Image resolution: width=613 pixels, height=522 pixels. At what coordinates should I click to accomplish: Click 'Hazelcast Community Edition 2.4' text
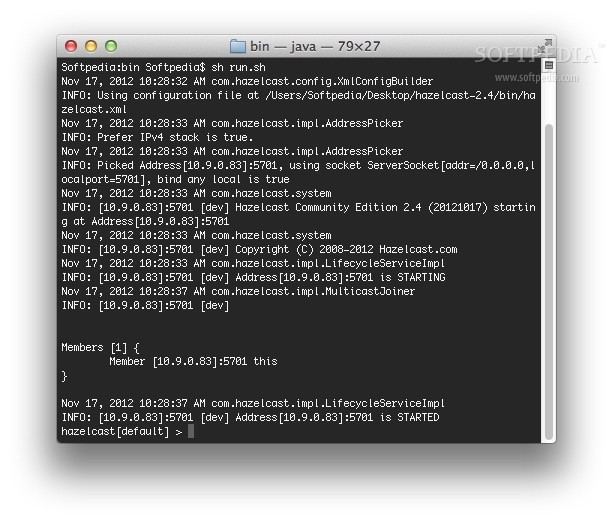pos(328,207)
